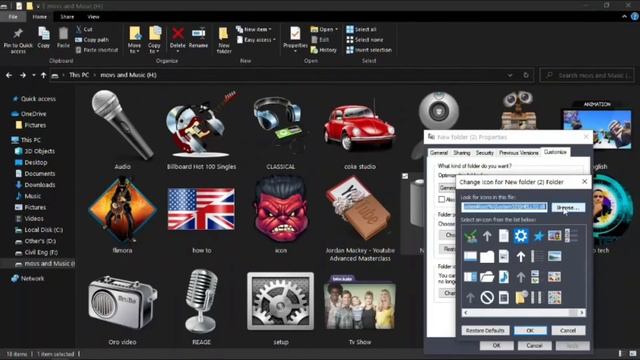The width and height of the screenshot is (640, 360).
Task: Click Browse in Change Icon dialog
Action: tap(568, 207)
